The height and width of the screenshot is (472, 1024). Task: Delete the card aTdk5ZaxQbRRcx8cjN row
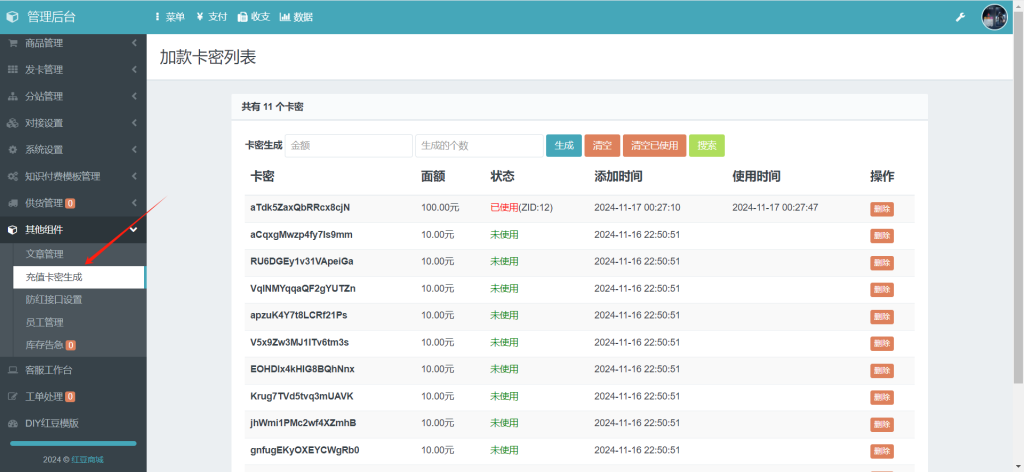[x=881, y=209]
